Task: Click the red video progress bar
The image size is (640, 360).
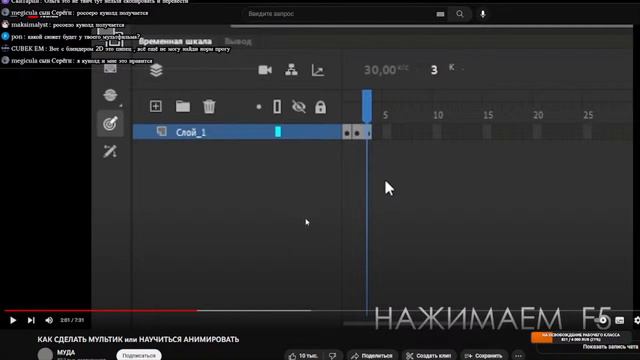Action: coord(100,311)
